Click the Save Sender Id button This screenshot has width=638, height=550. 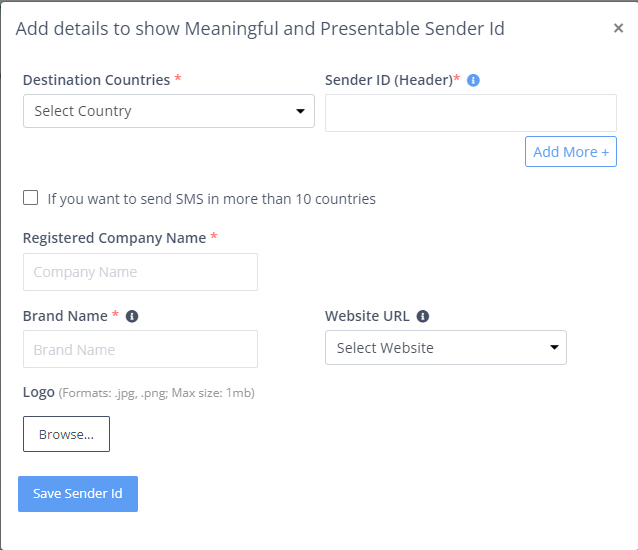[78, 493]
